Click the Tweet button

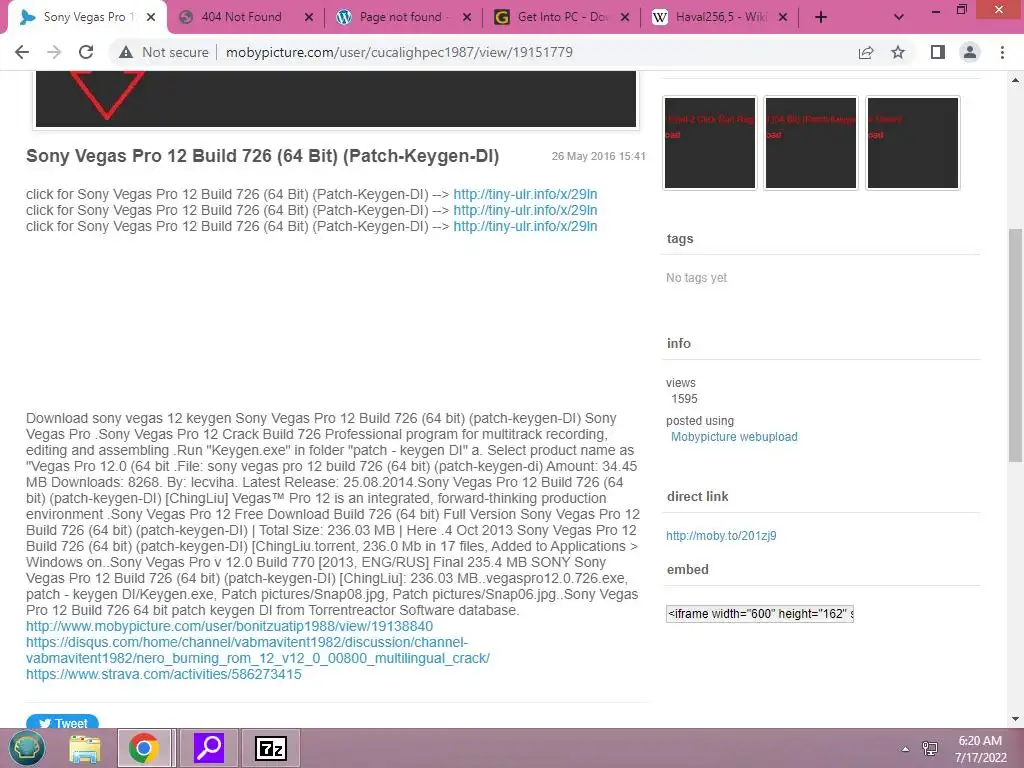click(x=63, y=722)
